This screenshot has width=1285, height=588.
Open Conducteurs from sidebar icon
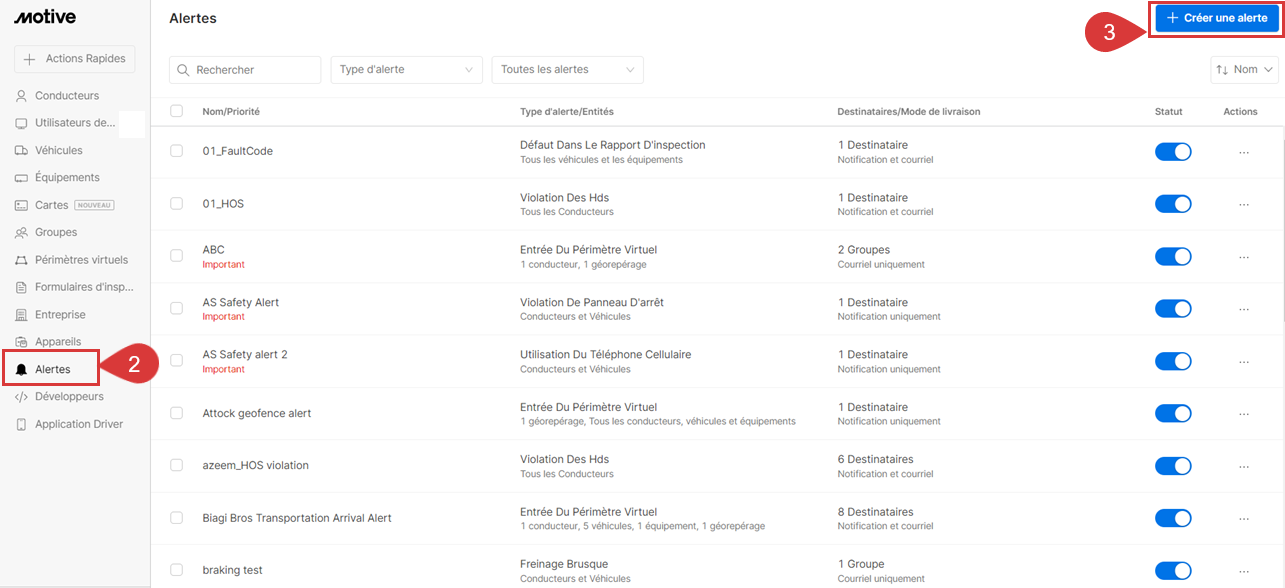22,96
